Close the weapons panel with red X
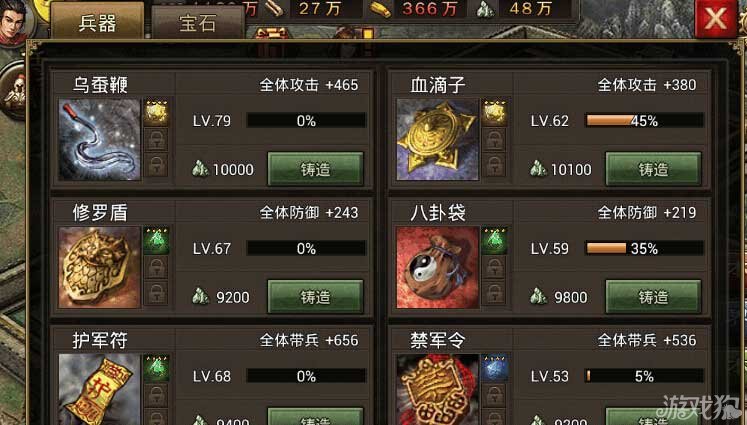The height and width of the screenshot is (425, 747). [716, 19]
